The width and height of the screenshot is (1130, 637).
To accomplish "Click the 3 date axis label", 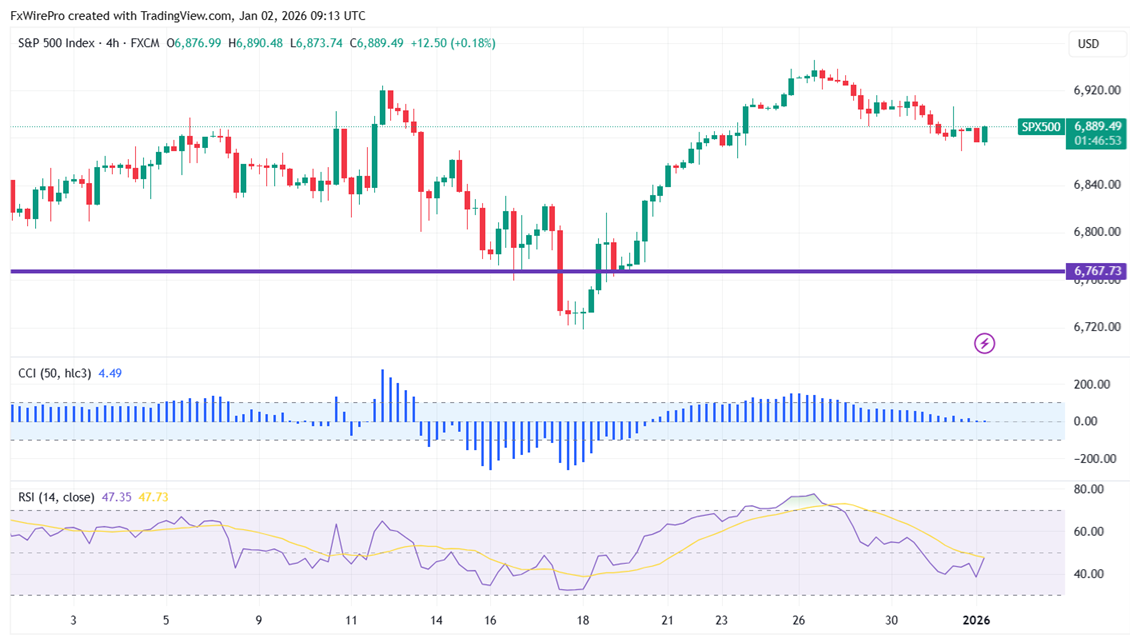I will pos(74,620).
